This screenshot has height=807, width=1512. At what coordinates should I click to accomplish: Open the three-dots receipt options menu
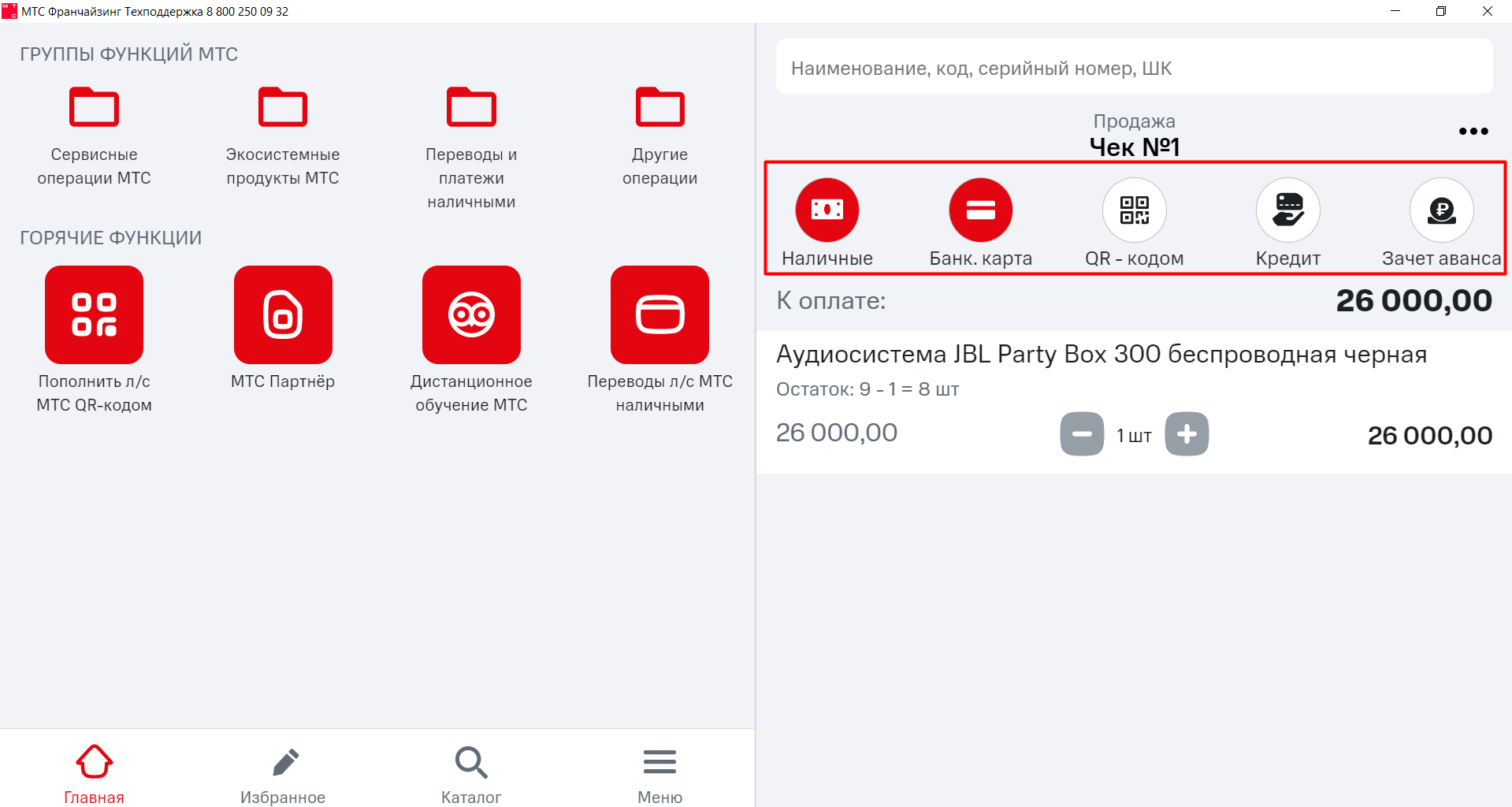[x=1473, y=132]
